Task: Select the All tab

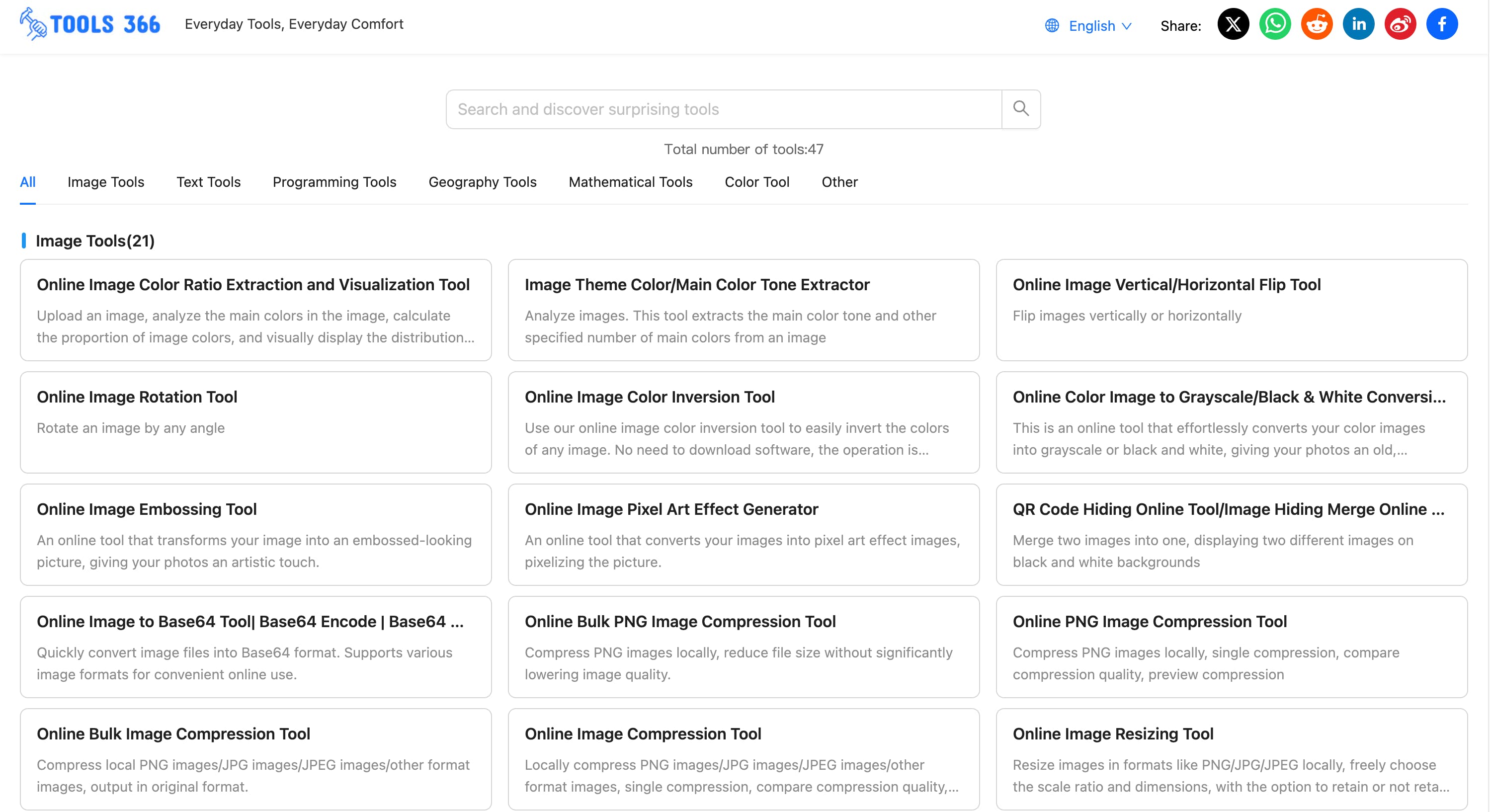Action: pos(28,182)
